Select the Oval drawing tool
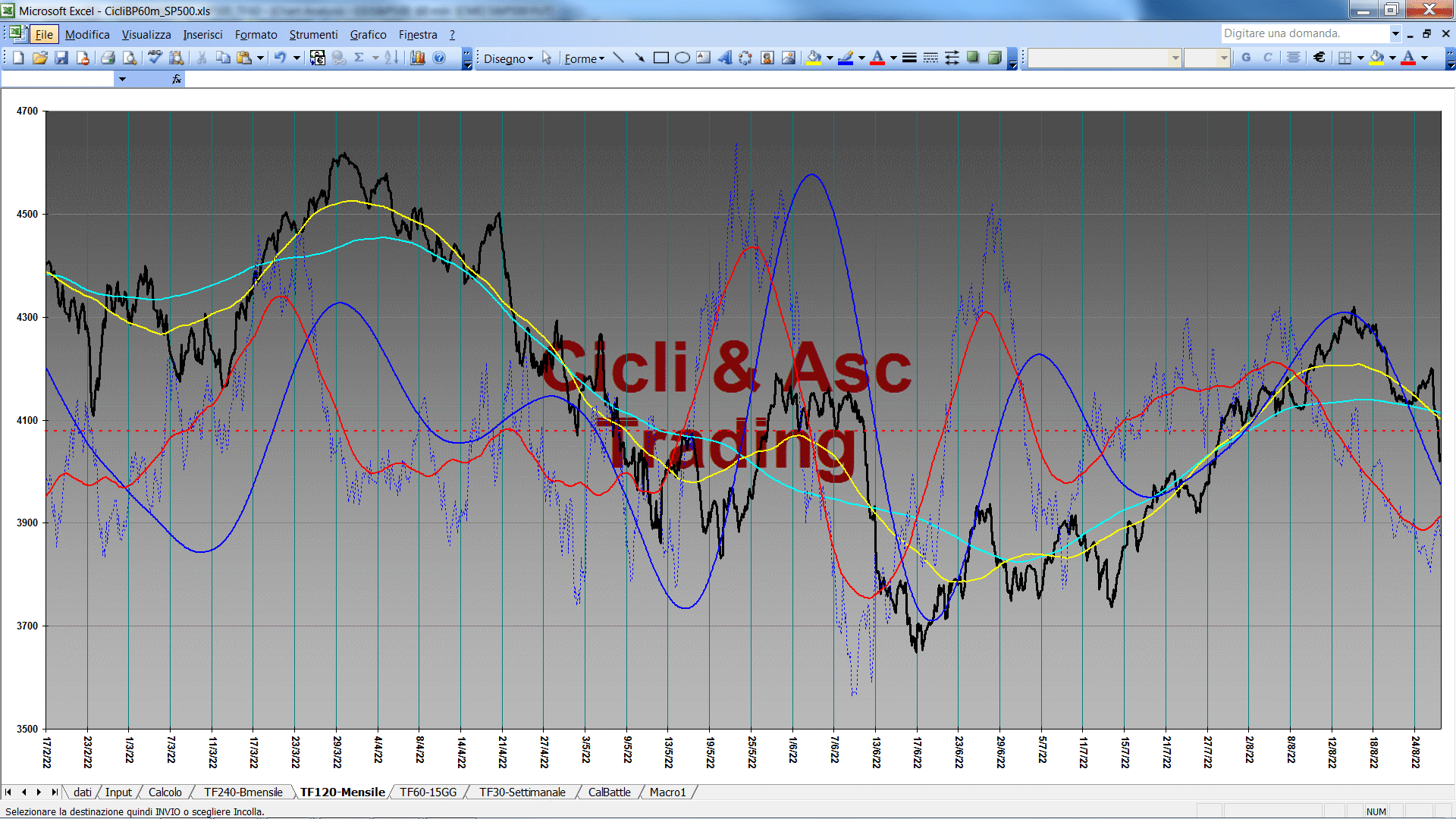 (682, 58)
